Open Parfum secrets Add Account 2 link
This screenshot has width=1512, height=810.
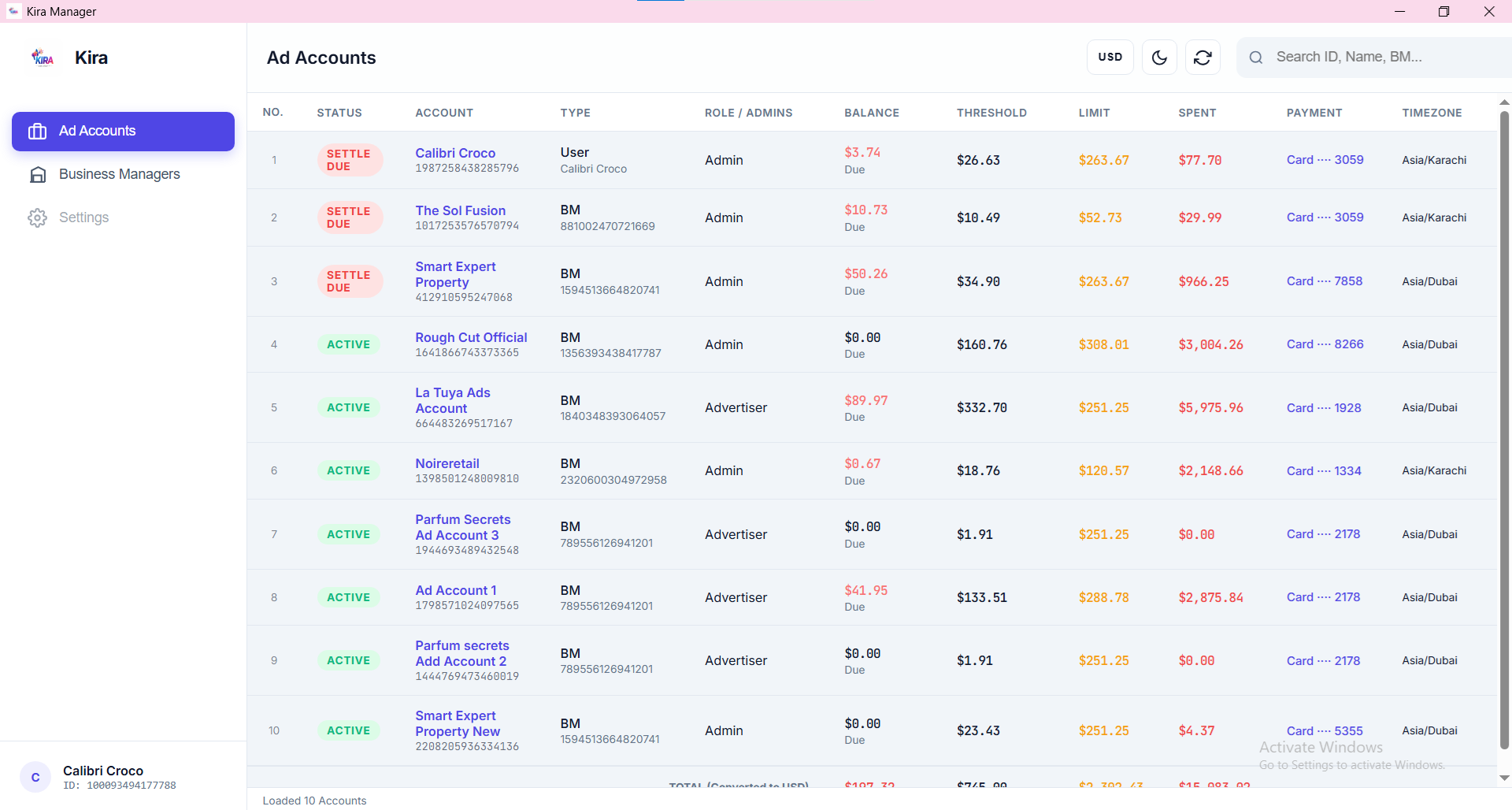point(462,654)
